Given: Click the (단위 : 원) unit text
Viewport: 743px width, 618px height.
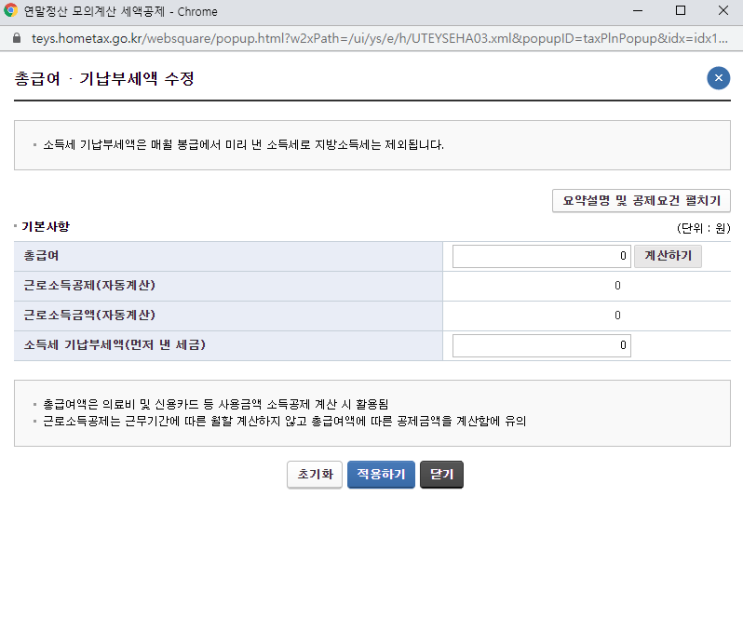Looking at the screenshot, I should [703, 228].
